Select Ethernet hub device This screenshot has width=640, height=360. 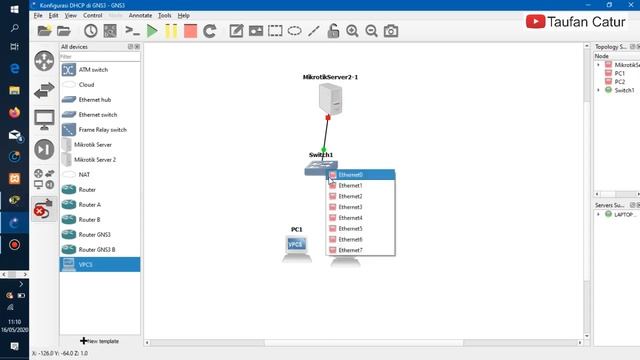coord(100,100)
